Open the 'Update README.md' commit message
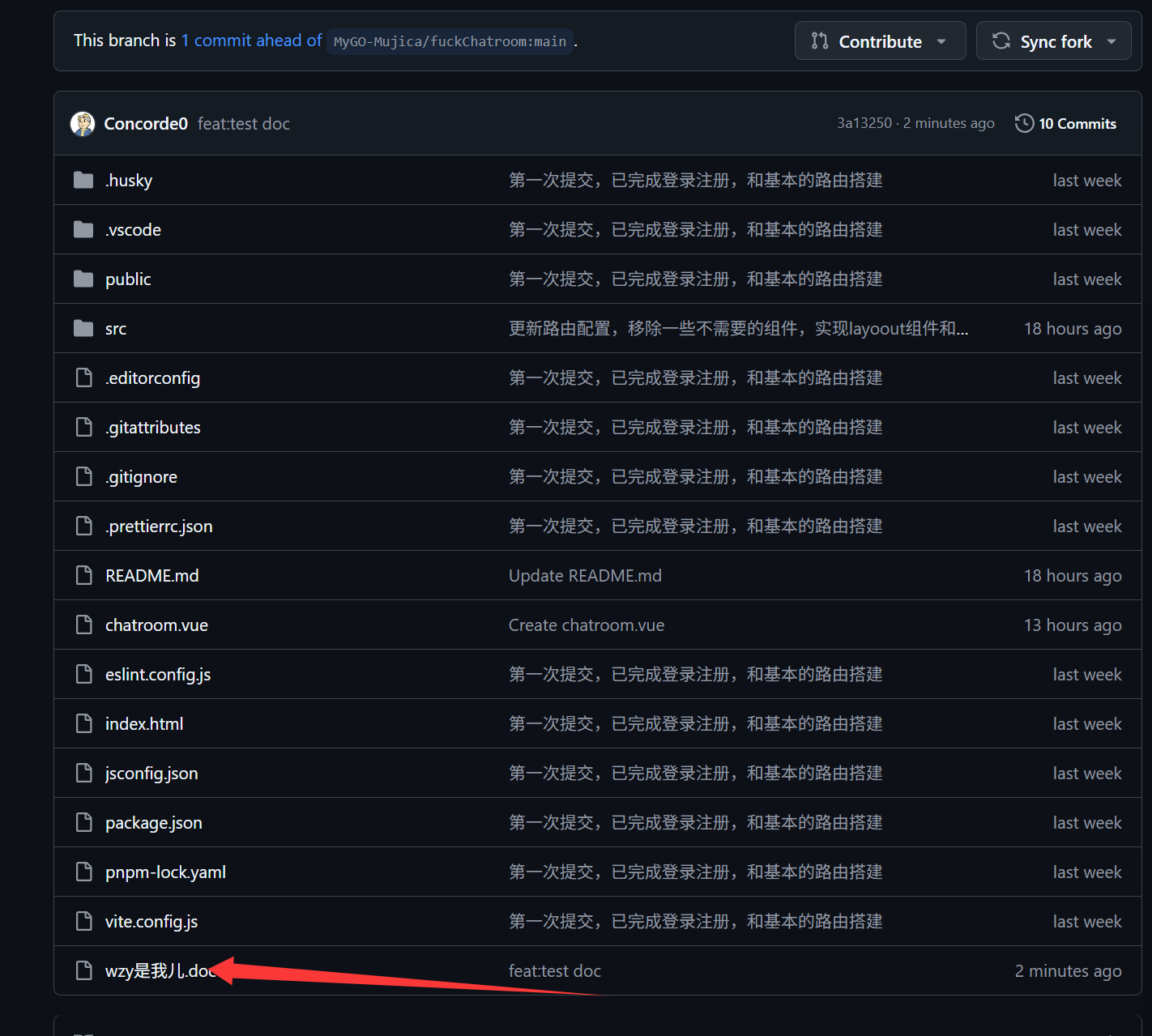Screen dimensions: 1152x1036 pos(585,576)
